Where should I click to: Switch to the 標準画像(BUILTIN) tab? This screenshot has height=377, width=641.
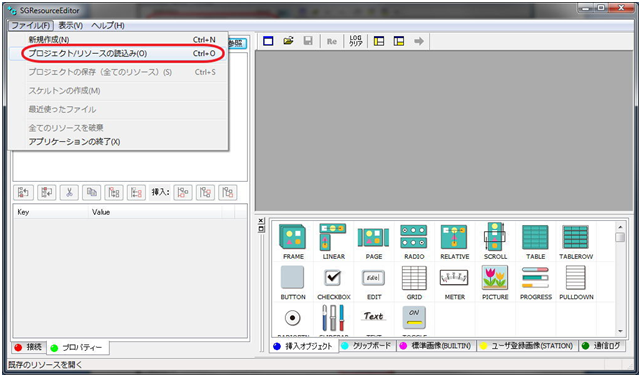tap(436, 346)
